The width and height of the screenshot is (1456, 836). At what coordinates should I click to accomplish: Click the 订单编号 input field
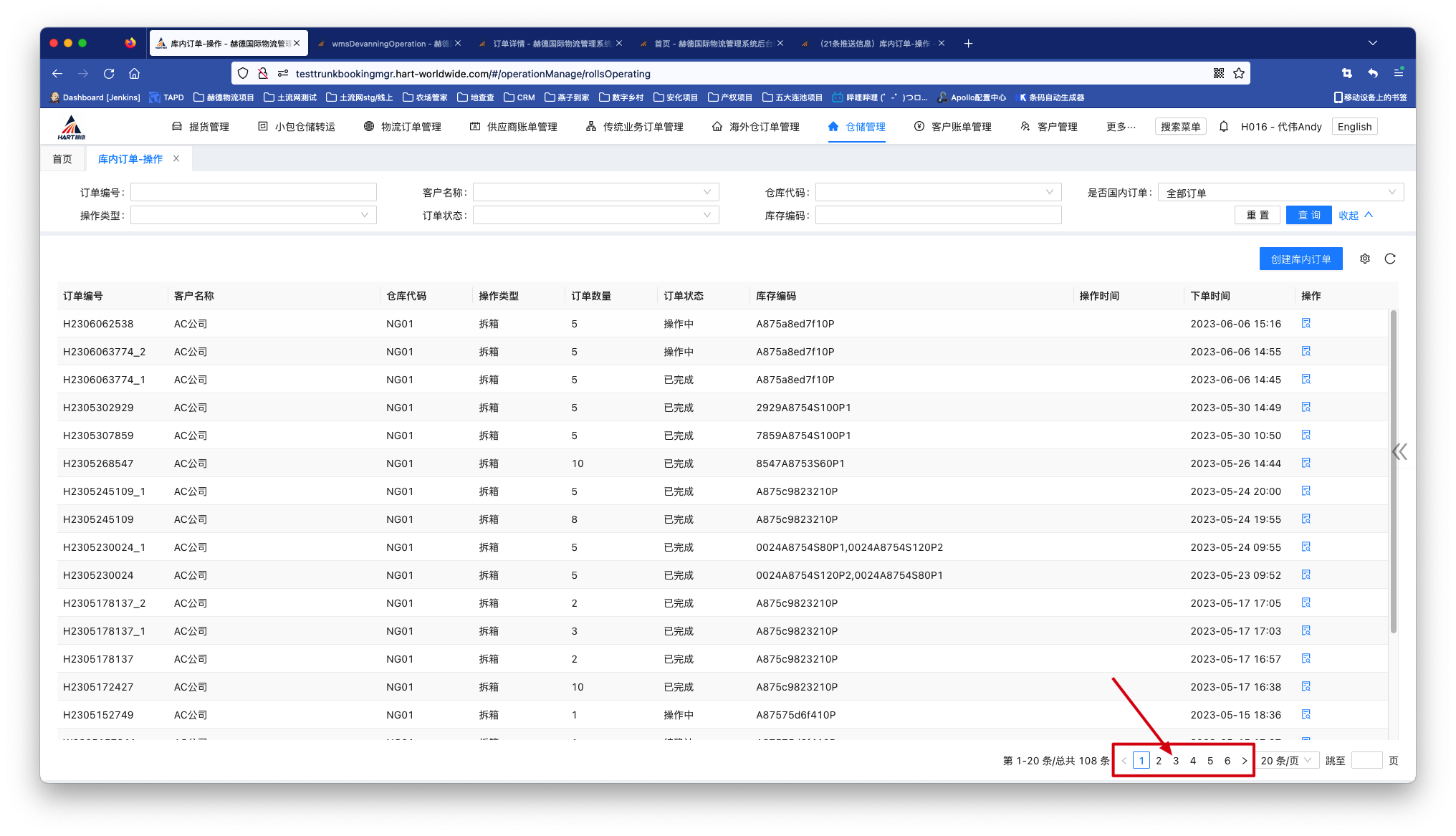coord(253,192)
